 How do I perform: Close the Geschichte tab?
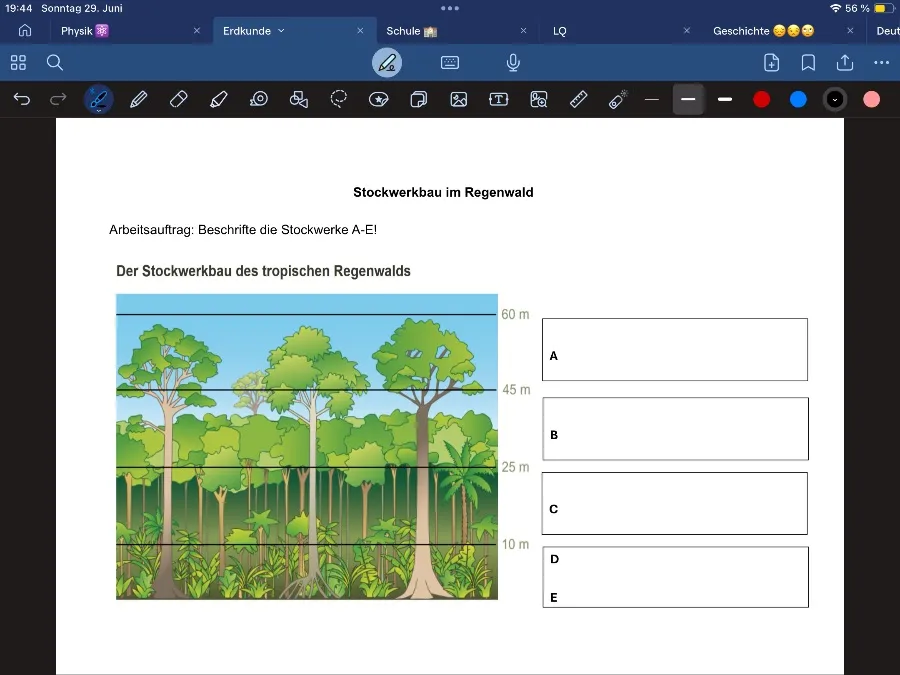click(x=850, y=30)
